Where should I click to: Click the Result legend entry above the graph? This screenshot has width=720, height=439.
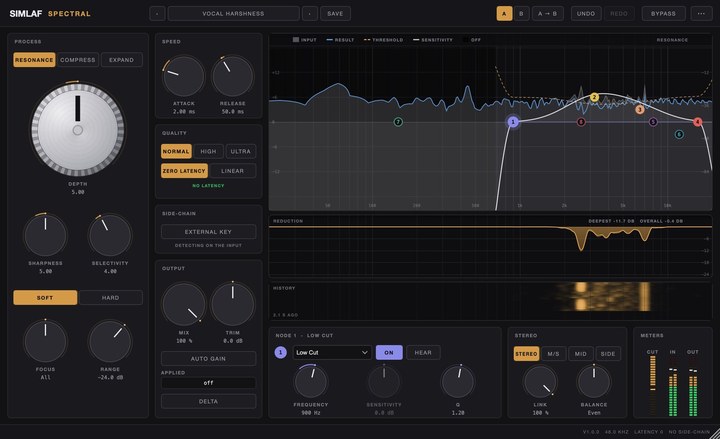340,40
